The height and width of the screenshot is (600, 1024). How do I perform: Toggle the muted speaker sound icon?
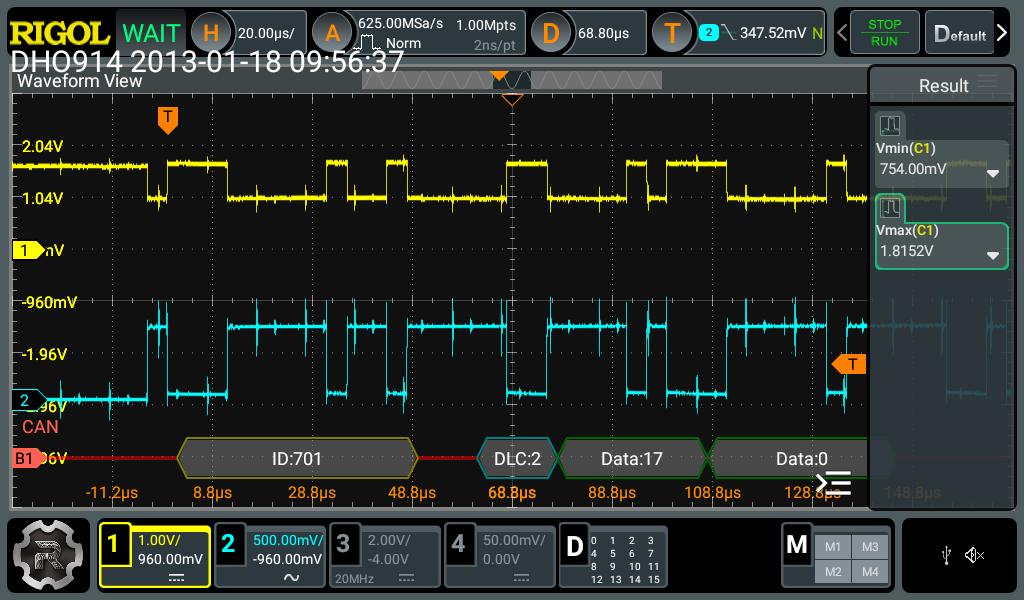(974, 556)
